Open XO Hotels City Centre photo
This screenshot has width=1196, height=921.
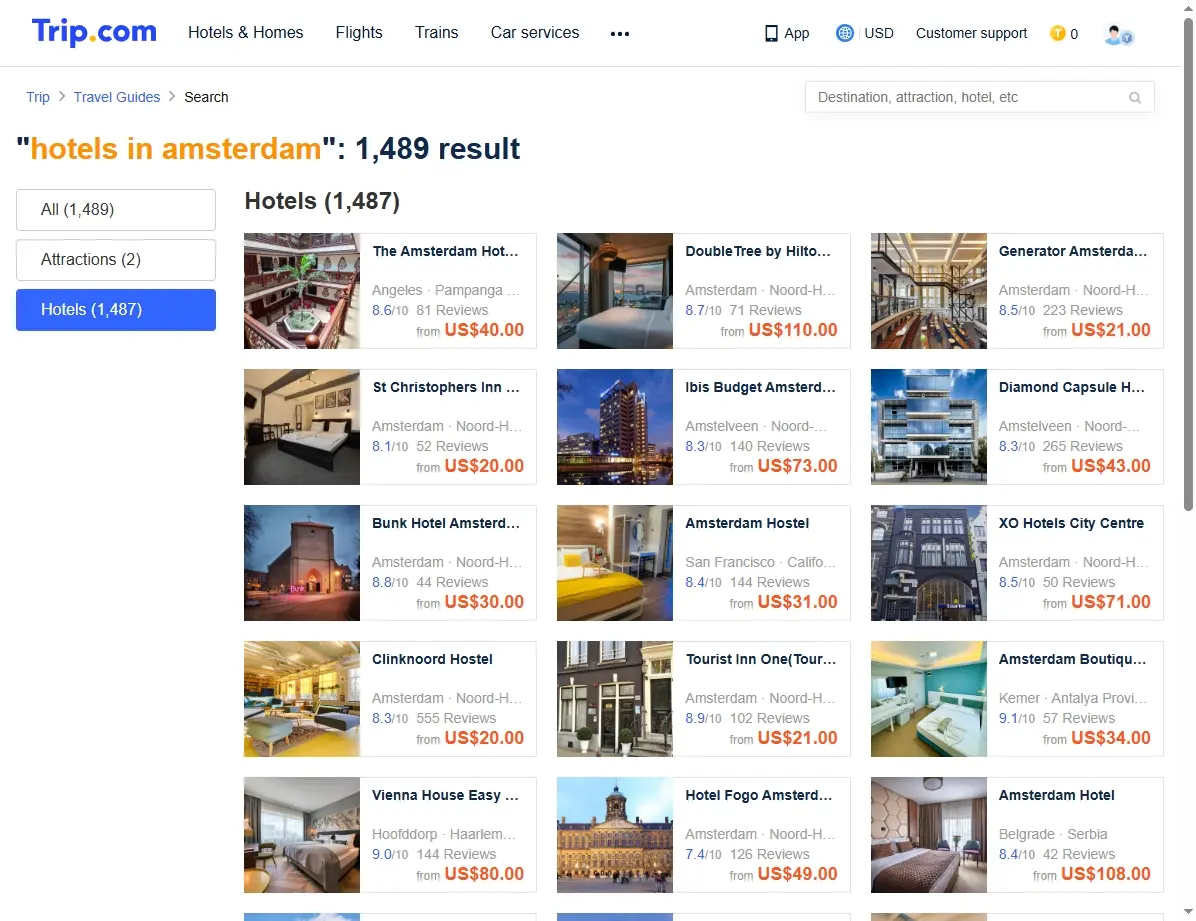coord(929,562)
